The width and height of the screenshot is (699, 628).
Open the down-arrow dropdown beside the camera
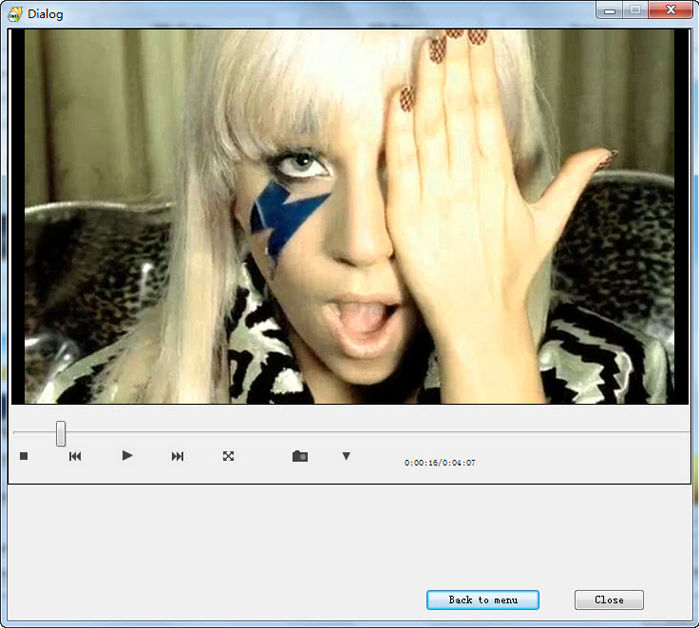[x=346, y=456]
